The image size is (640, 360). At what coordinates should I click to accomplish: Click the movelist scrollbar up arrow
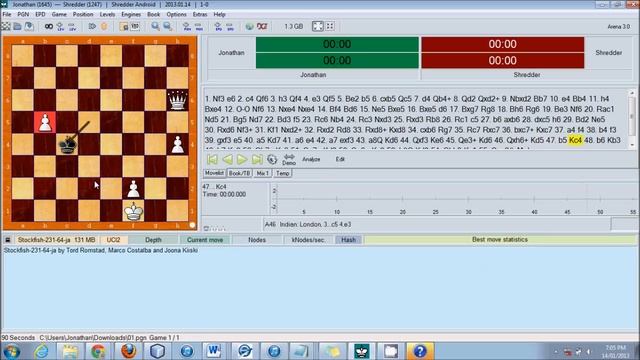[632, 93]
